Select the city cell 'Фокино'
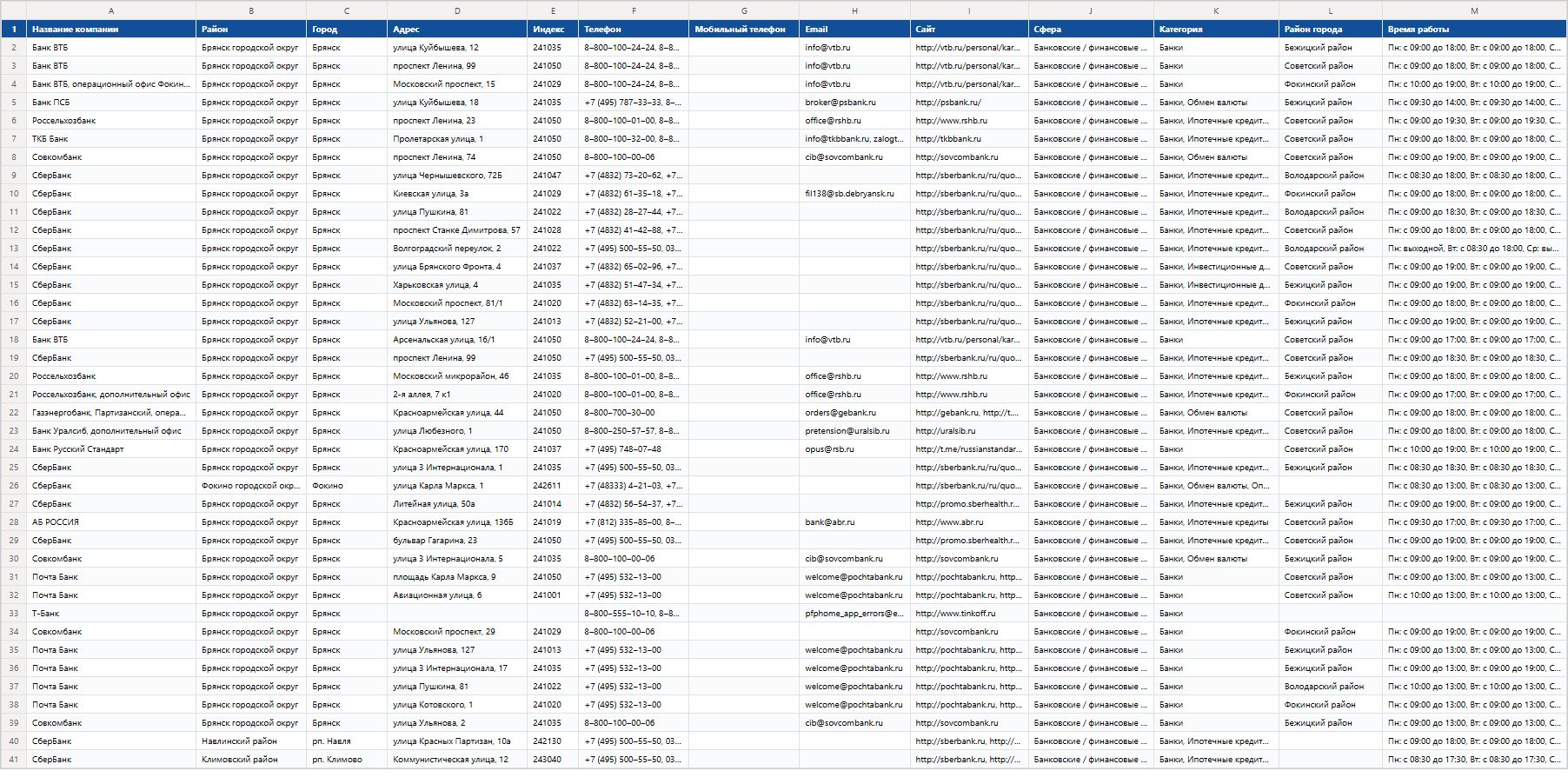This screenshot has width=1568, height=784. [347, 486]
